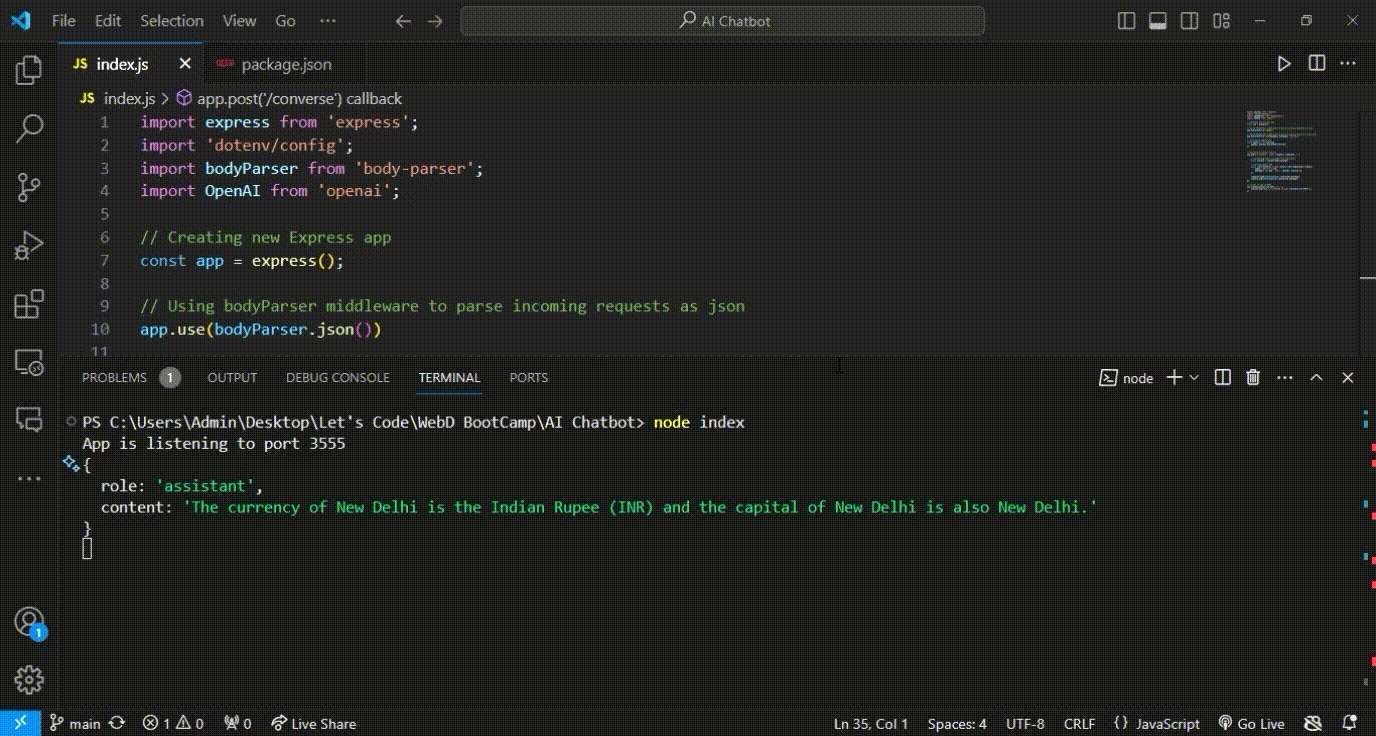Switch to the PROBLEMS panel tab
The image size is (1376, 736).
(x=114, y=377)
